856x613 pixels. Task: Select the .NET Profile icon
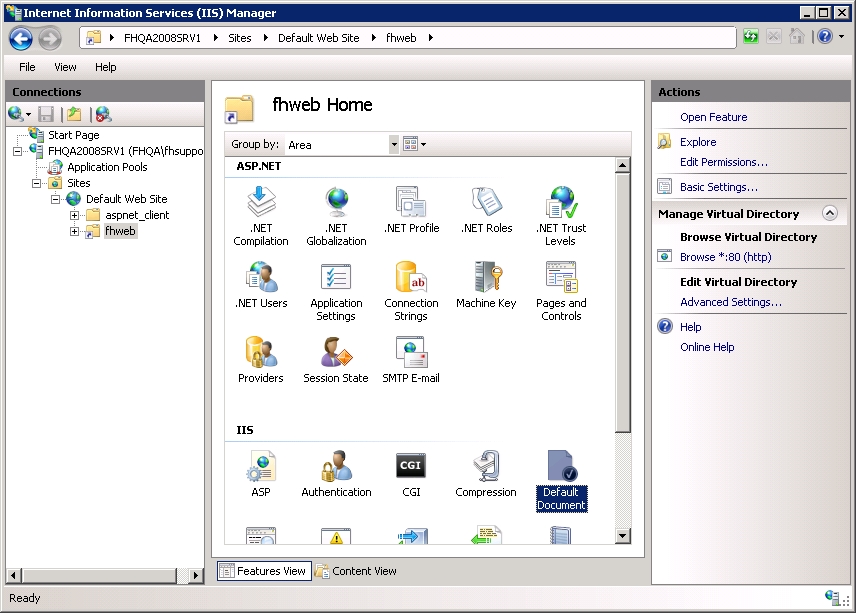[x=411, y=210]
